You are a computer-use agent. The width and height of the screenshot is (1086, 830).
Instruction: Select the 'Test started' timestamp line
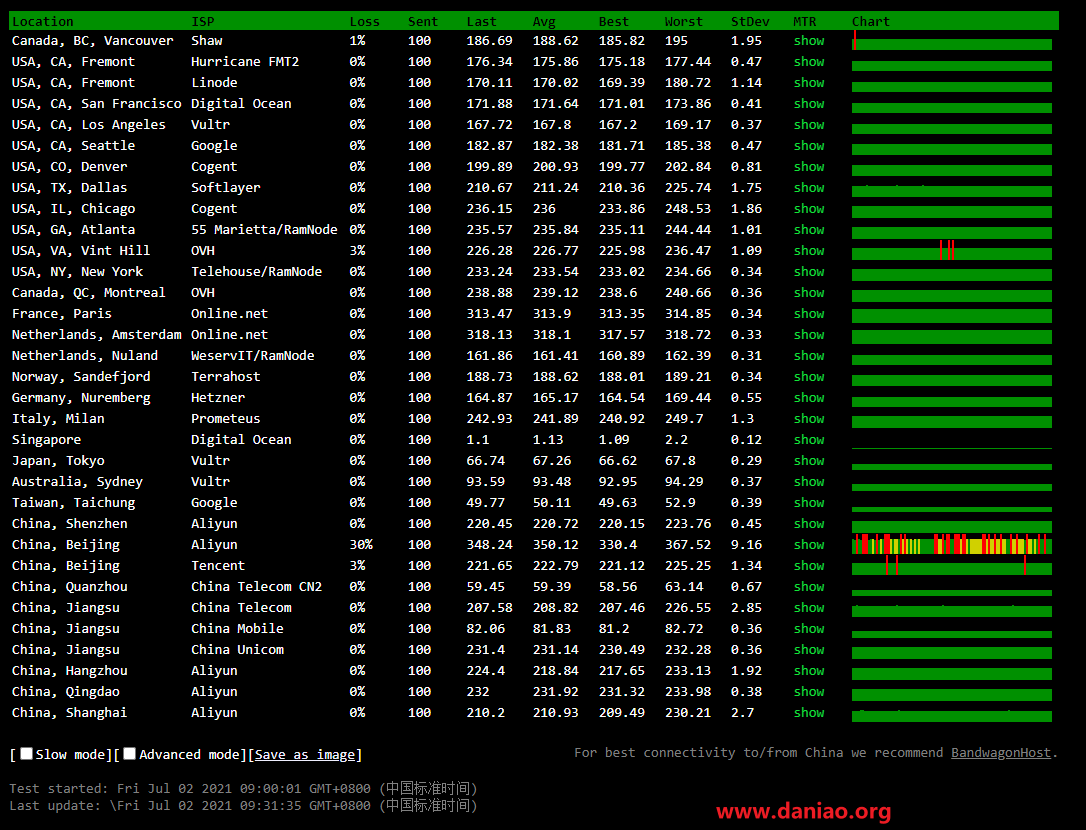244,788
